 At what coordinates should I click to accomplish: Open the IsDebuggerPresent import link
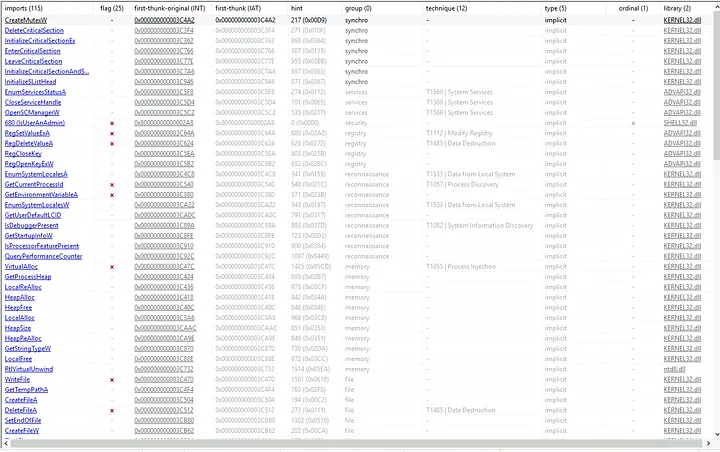31,226
